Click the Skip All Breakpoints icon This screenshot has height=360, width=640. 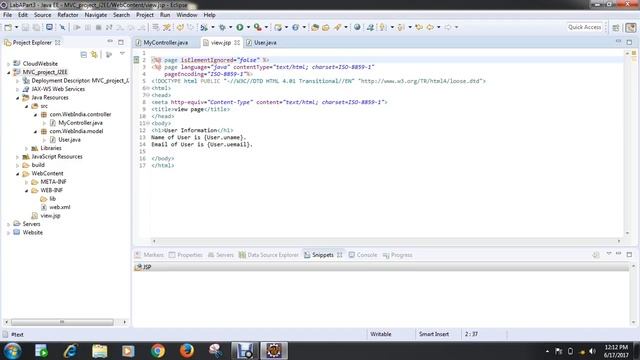[62, 27]
